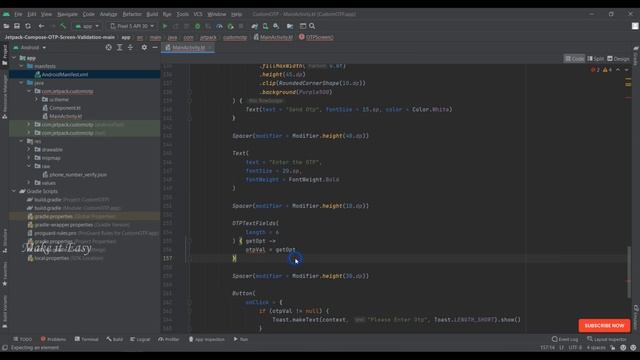Click the Make Project hammer icon
640x360 pixels.
click(63, 26)
